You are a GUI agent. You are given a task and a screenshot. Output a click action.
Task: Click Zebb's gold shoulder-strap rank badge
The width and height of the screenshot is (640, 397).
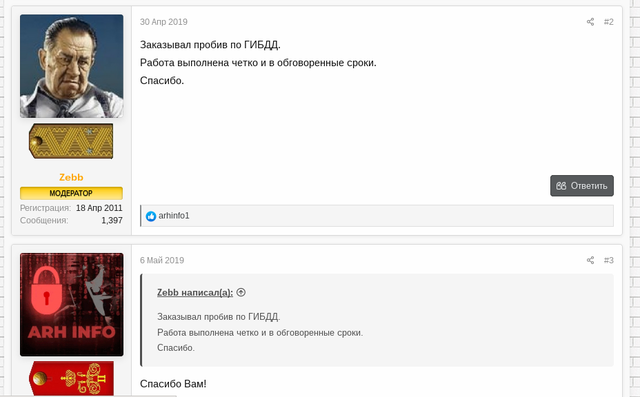coord(71,141)
